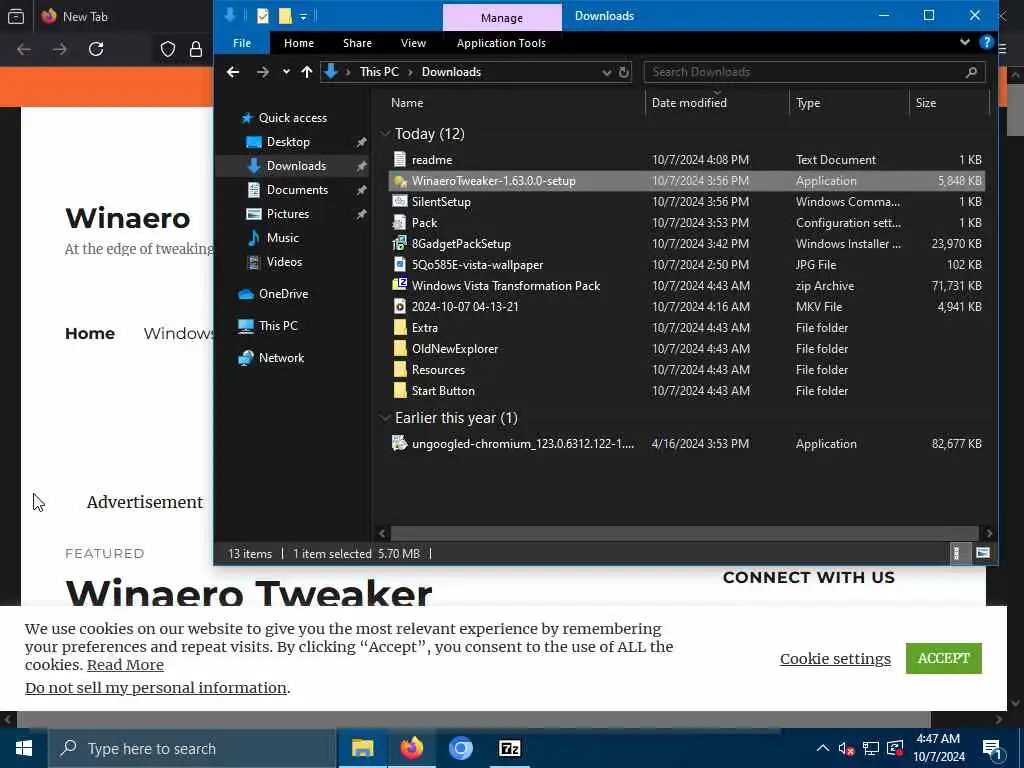Open the notification center icon

[992, 748]
